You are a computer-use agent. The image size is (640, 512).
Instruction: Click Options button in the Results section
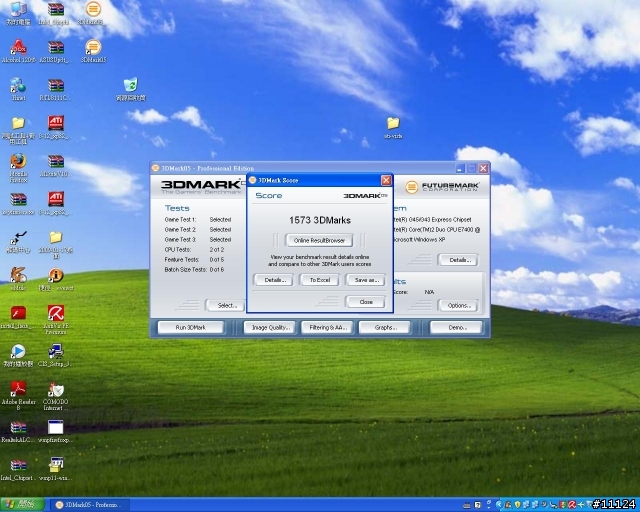tap(458, 305)
